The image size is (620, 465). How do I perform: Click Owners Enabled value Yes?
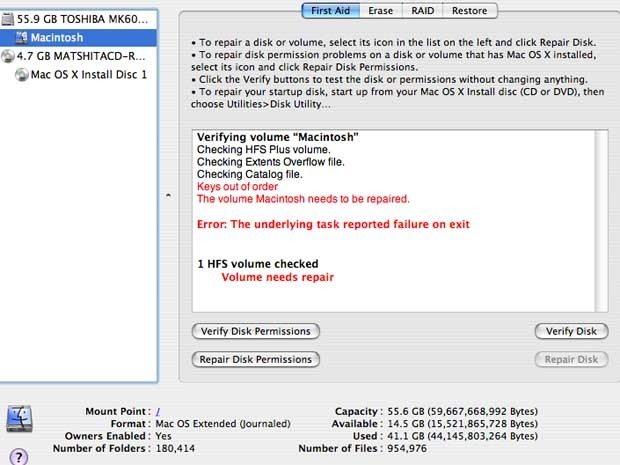(x=163, y=436)
